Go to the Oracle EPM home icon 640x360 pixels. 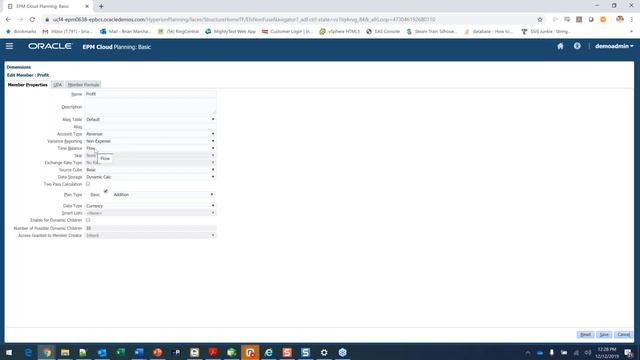point(560,46)
